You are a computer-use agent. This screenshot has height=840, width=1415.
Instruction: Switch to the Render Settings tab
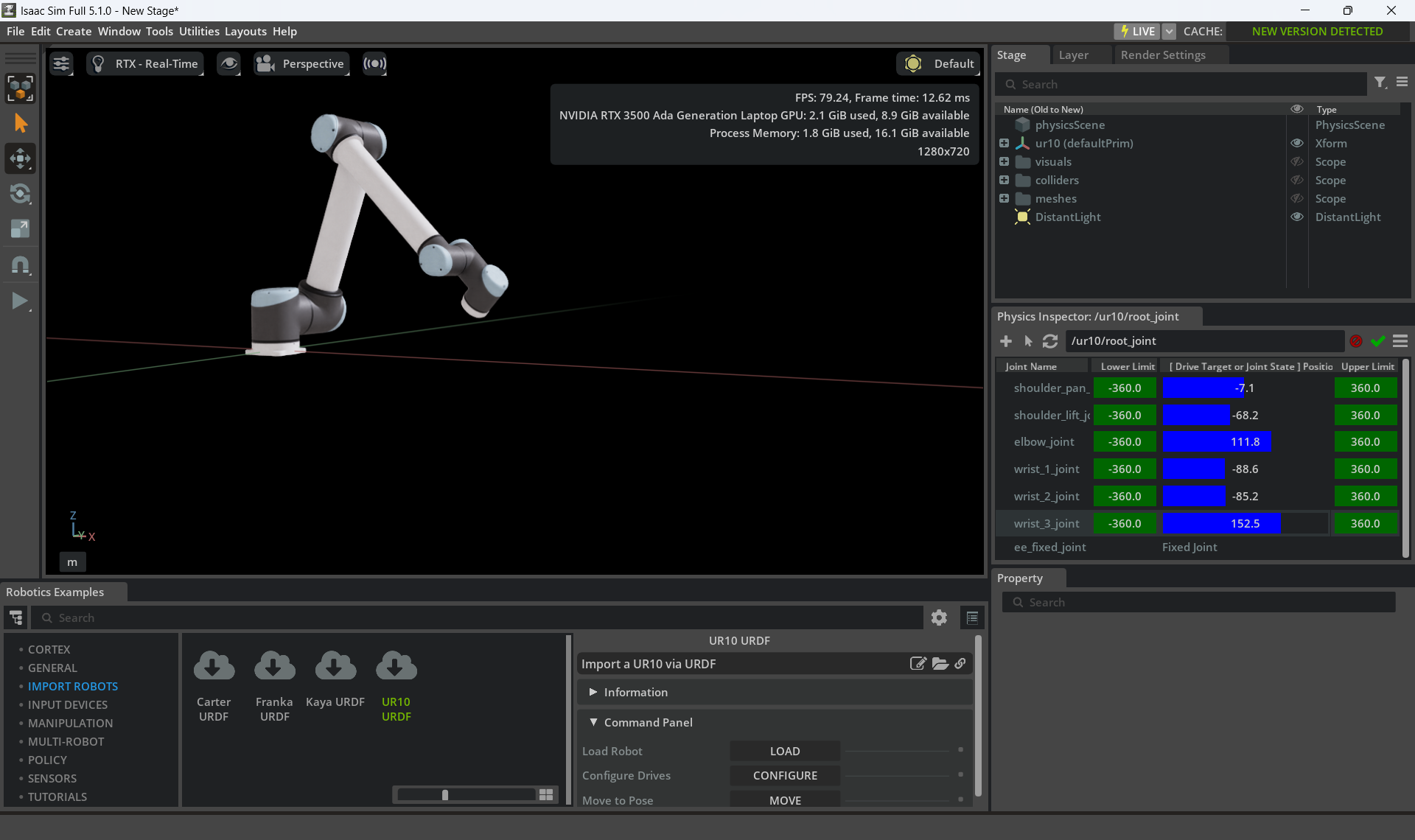[1163, 55]
